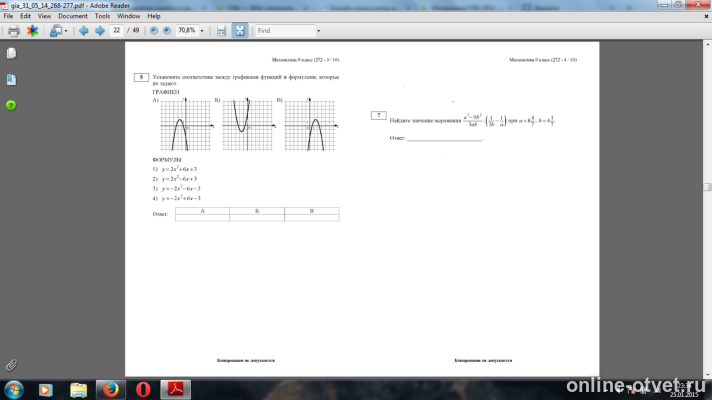This screenshot has width=712, height=400.
Task: Open the Edit menu
Action: [25, 16]
